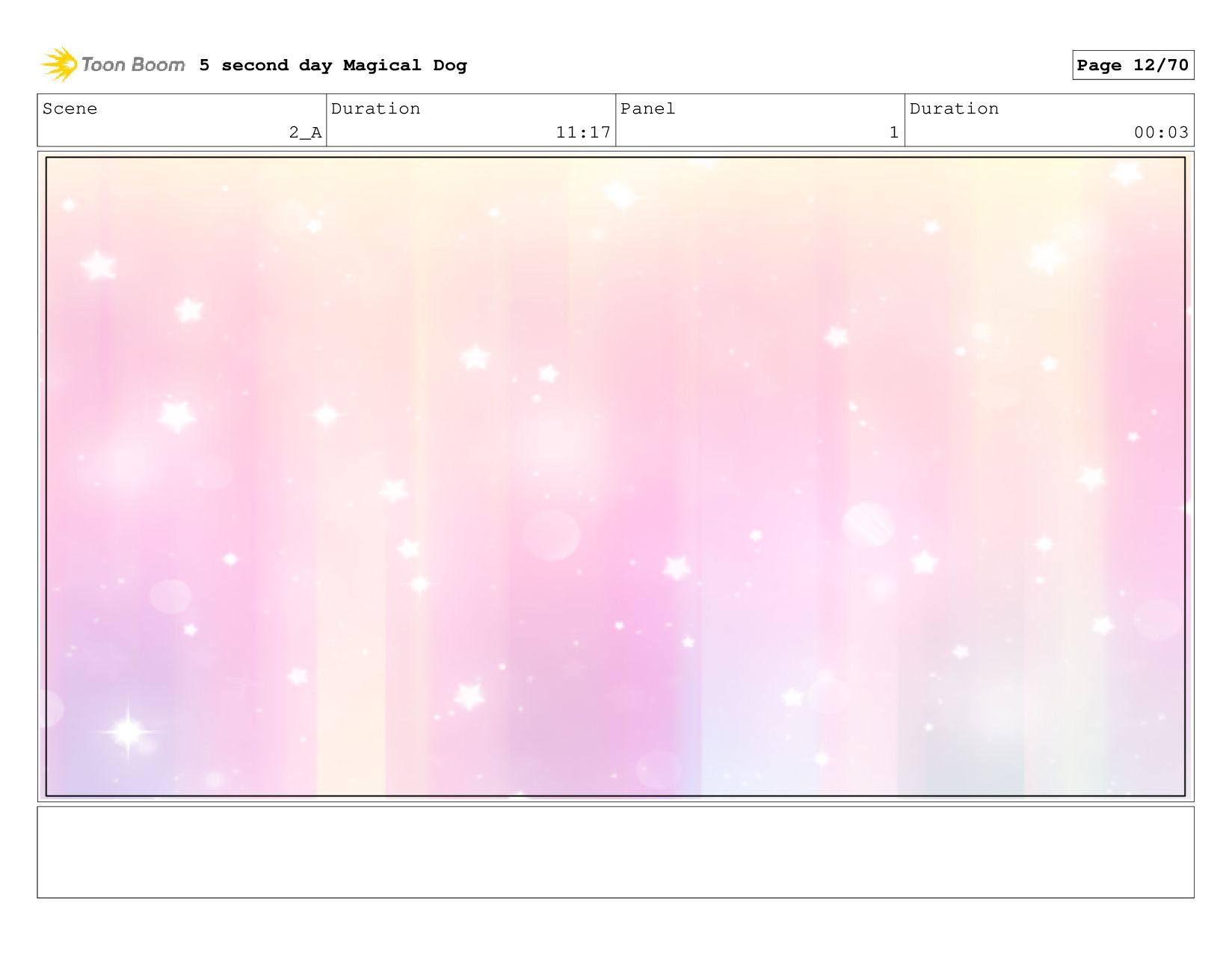The width and height of the screenshot is (1232, 954).
Task: Select the scene duration value "11:17"
Action: tap(583, 132)
